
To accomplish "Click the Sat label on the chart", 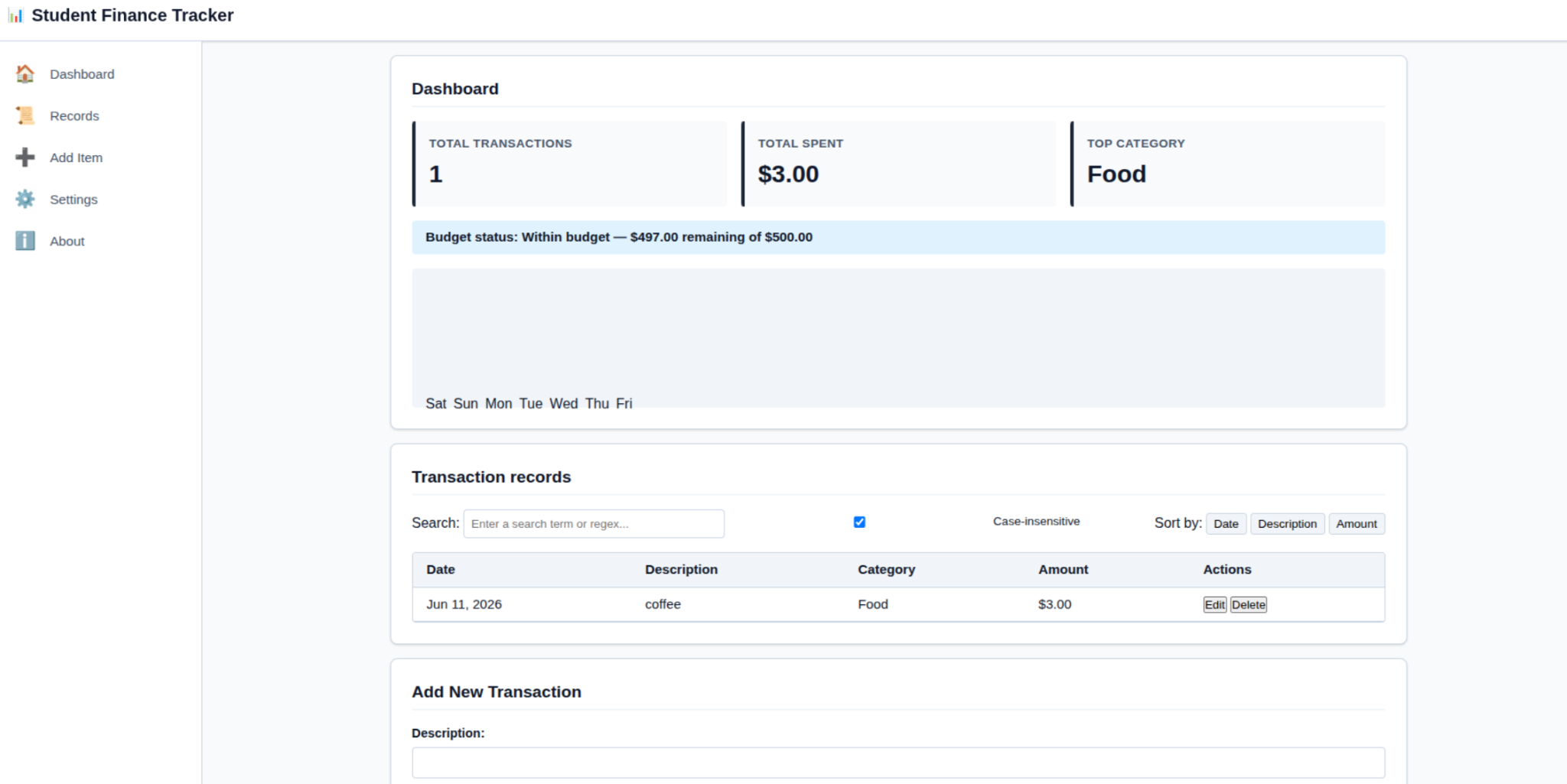I will coord(436,403).
